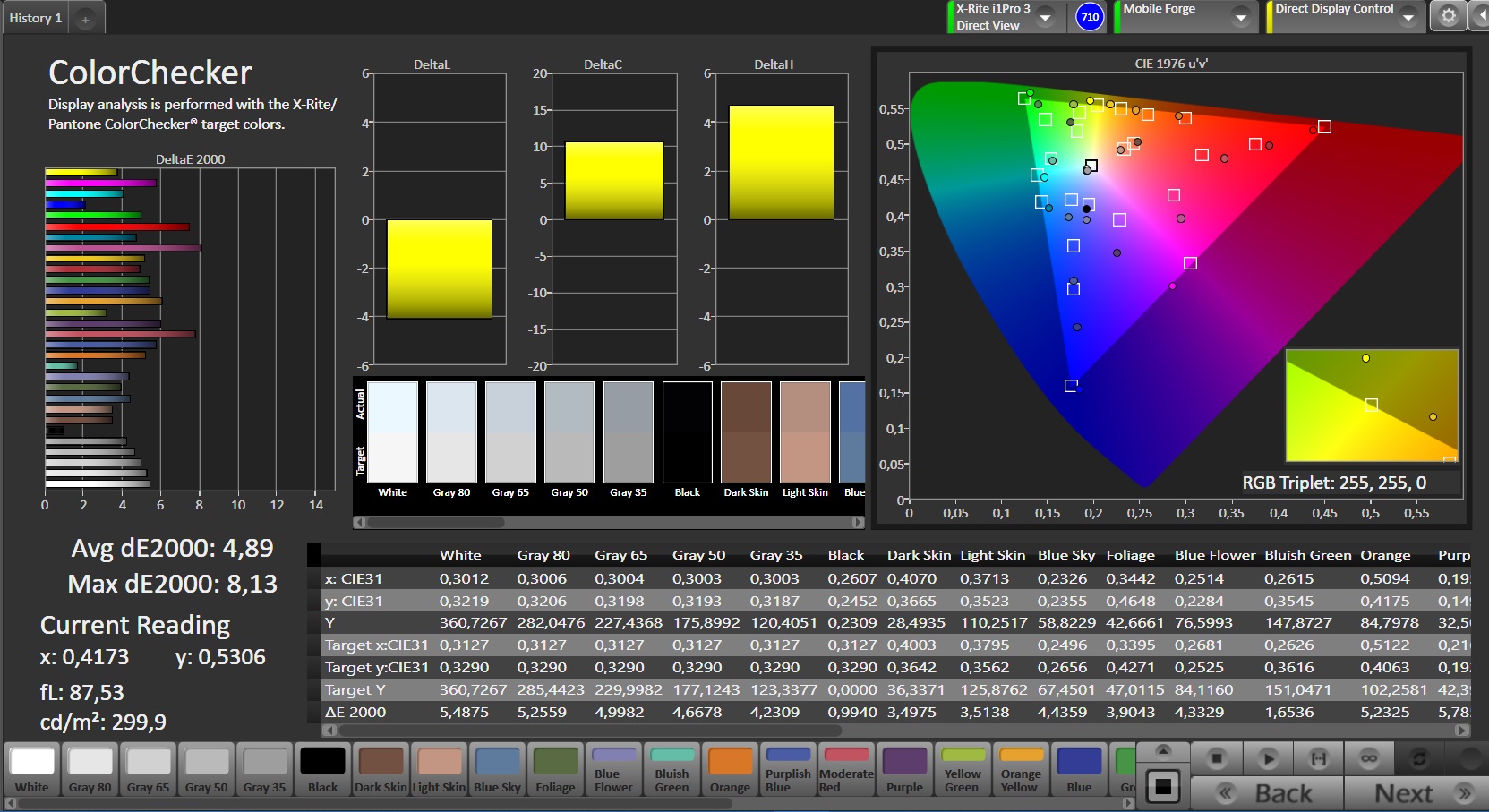This screenshot has width=1489, height=812.
Task: Select the Gray 65 swatch button
Action: point(149,769)
